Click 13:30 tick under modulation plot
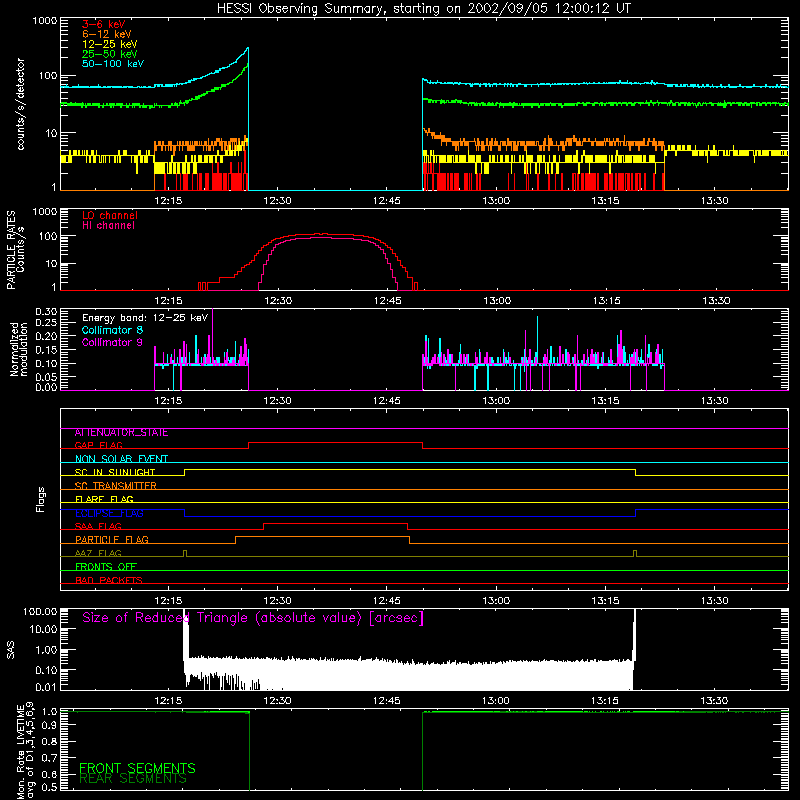This screenshot has height=800, width=800. (715, 401)
